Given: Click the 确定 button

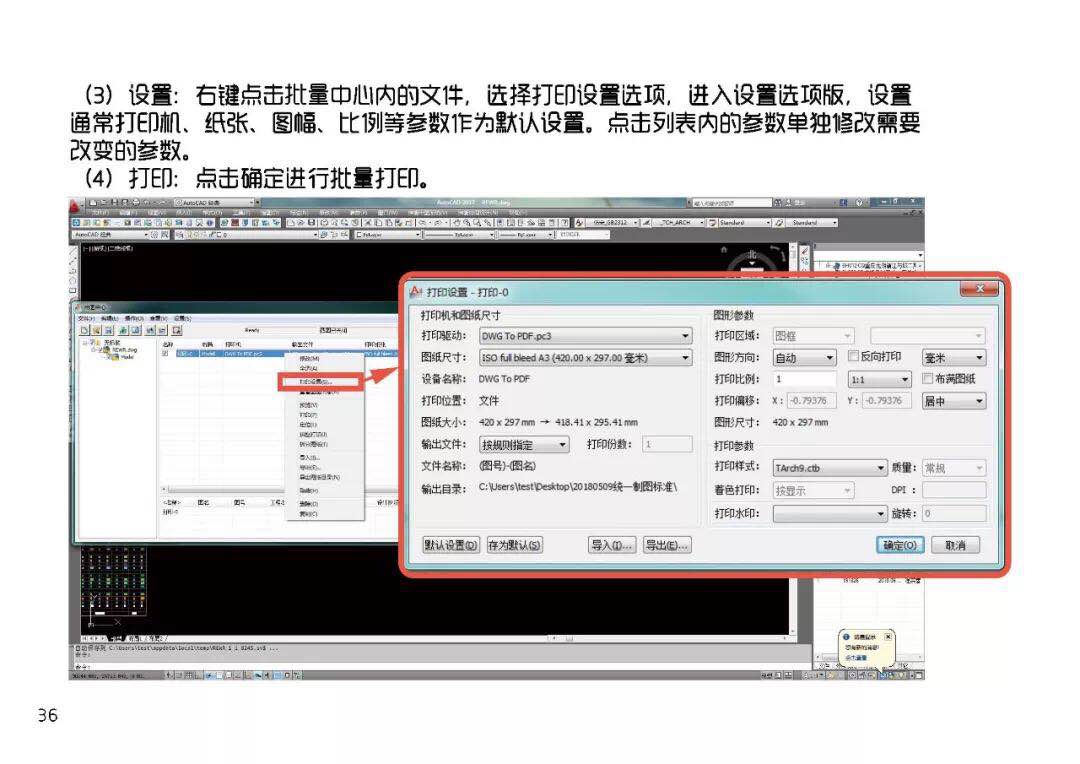Looking at the screenshot, I should (x=900, y=545).
